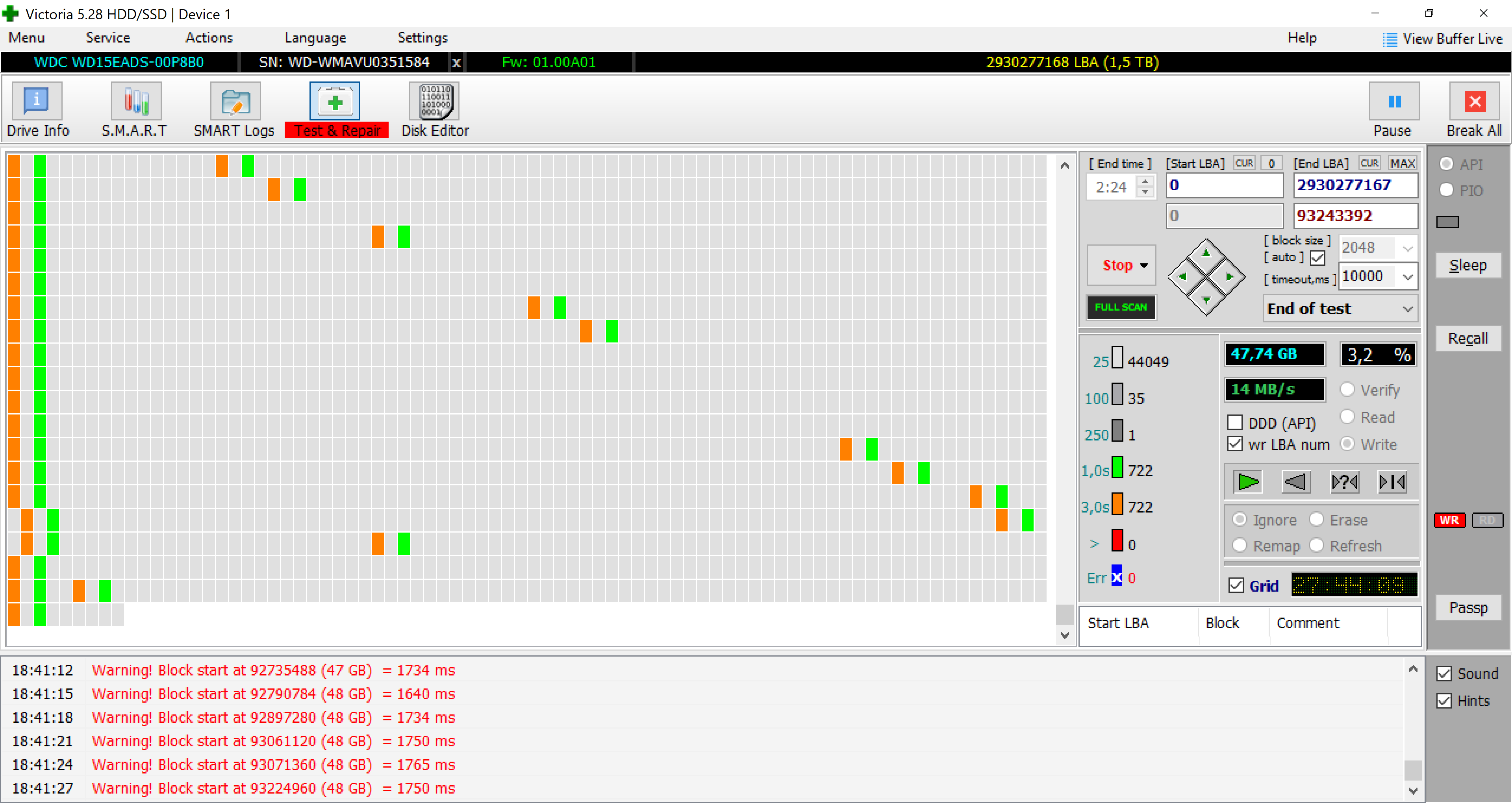Select the butterfly scan mode icon
Screen dimensions: 1512x803
click(1392, 482)
